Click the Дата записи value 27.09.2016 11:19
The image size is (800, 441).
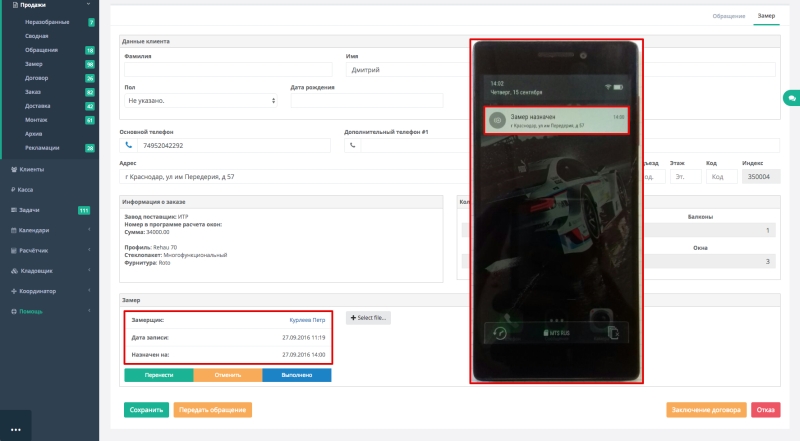point(304,337)
